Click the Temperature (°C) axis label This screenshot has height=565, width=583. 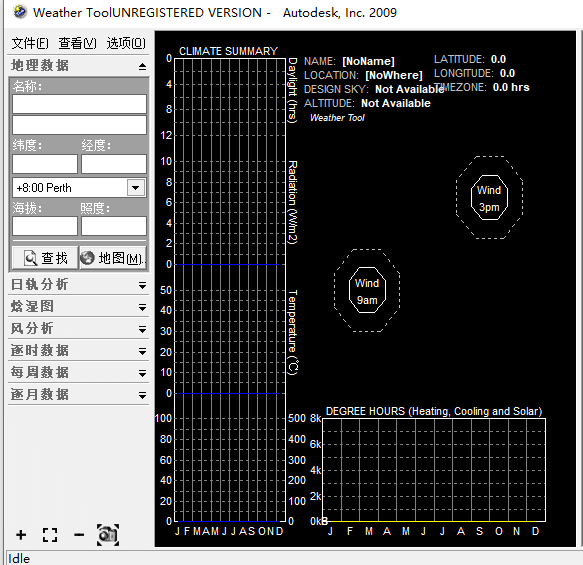(293, 333)
